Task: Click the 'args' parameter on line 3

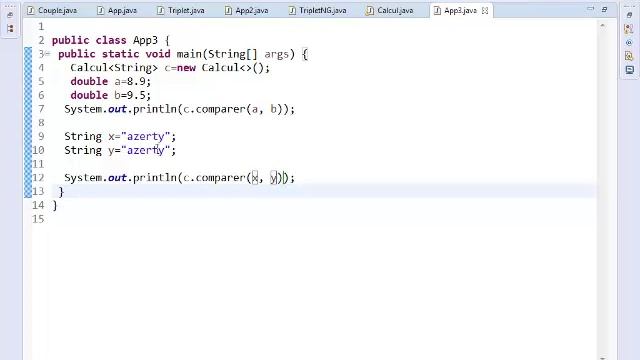Action: (276, 54)
